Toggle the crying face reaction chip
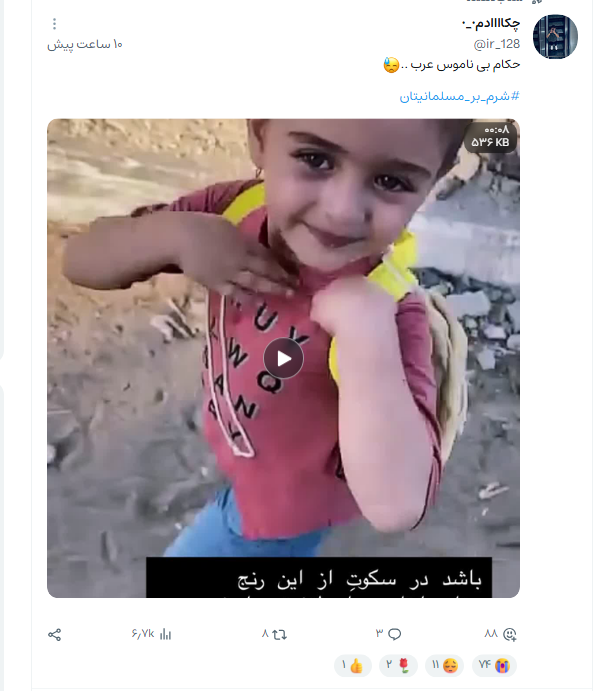The image size is (597, 691). (494, 666)
